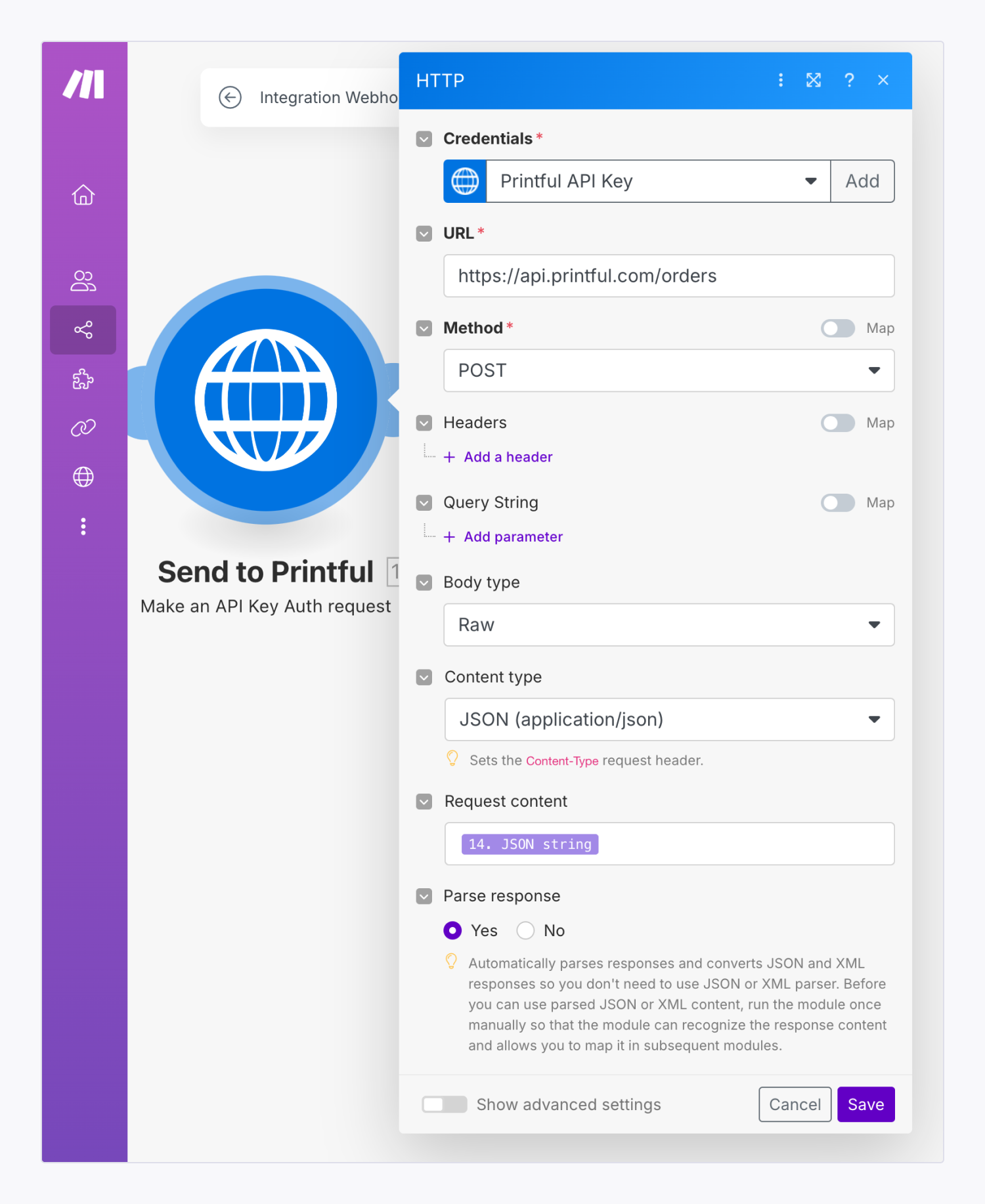
Task: Close the HTTP settings panel
Action: point(883,80)
